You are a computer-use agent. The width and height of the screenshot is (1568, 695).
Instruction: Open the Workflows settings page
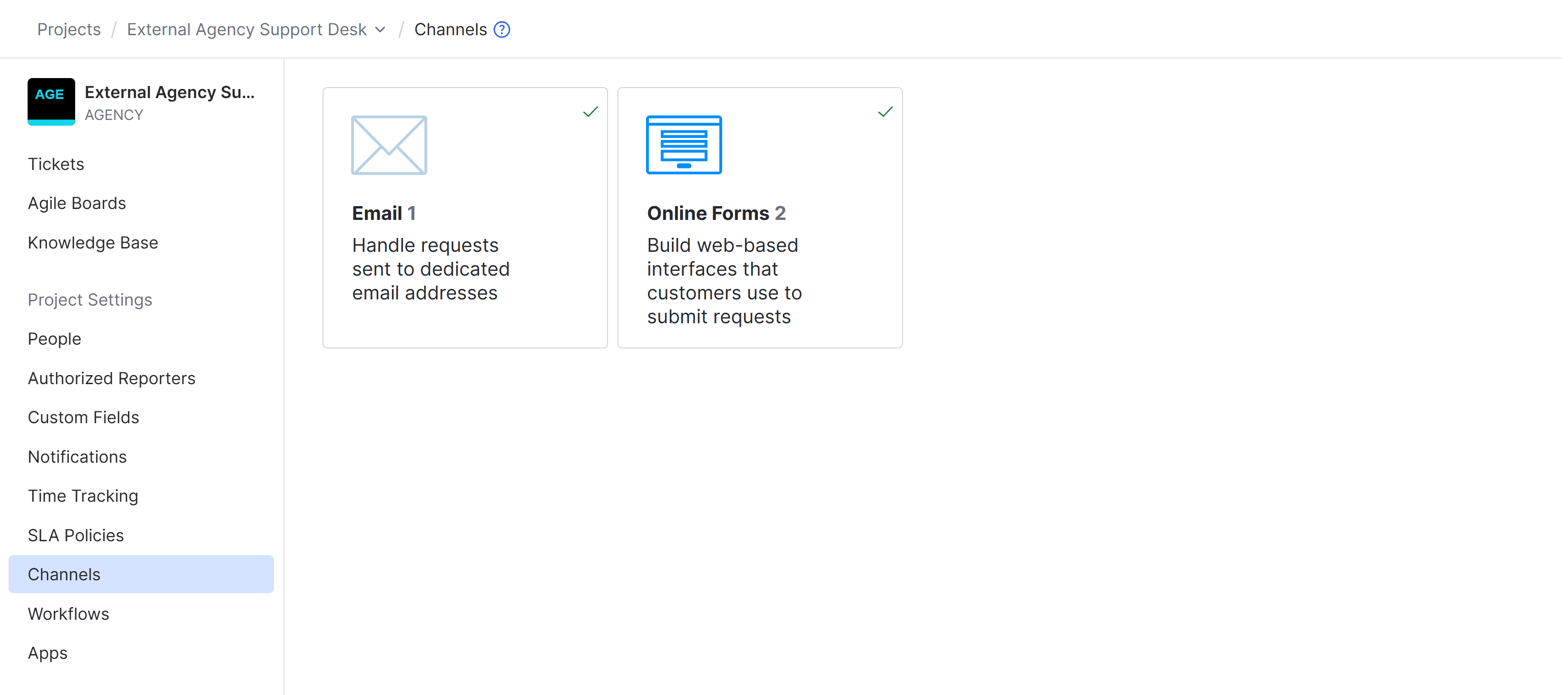tap(68, 614)
